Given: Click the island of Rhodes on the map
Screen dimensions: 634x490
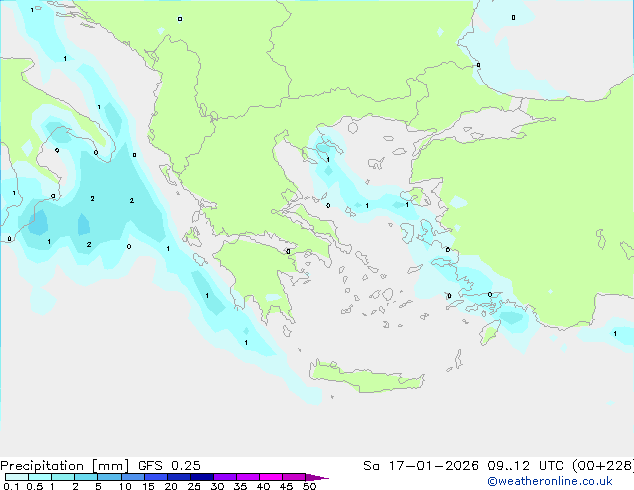Looking at the screenshot, I should tap(490, 332).
